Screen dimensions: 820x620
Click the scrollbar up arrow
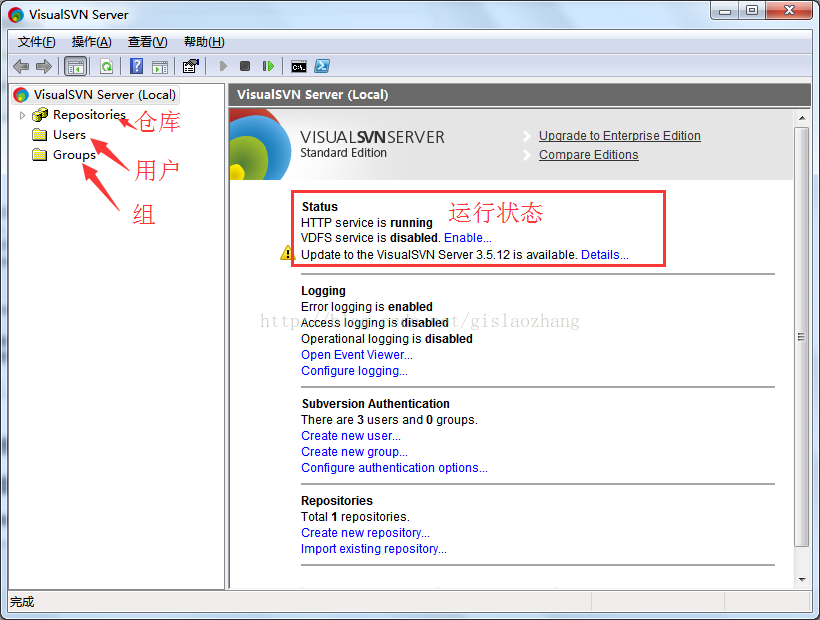pyautogui.click(x=802, y=118)
